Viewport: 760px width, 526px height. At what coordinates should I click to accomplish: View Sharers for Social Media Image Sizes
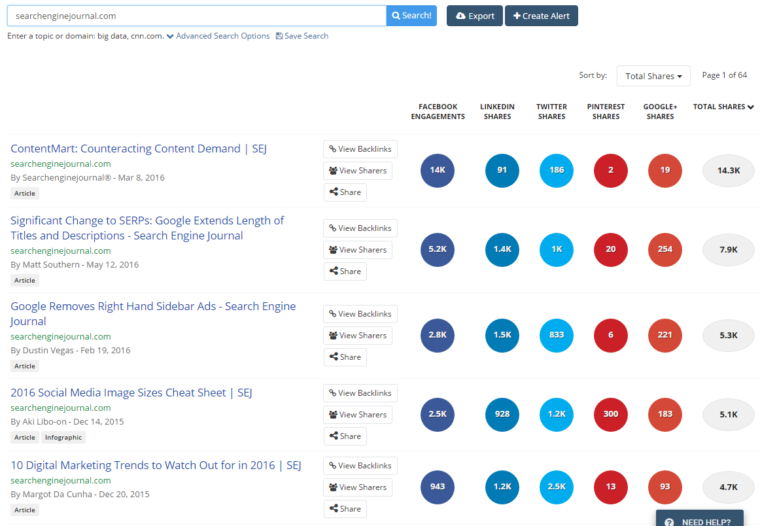pyautogui.click(x=358, y=414)
